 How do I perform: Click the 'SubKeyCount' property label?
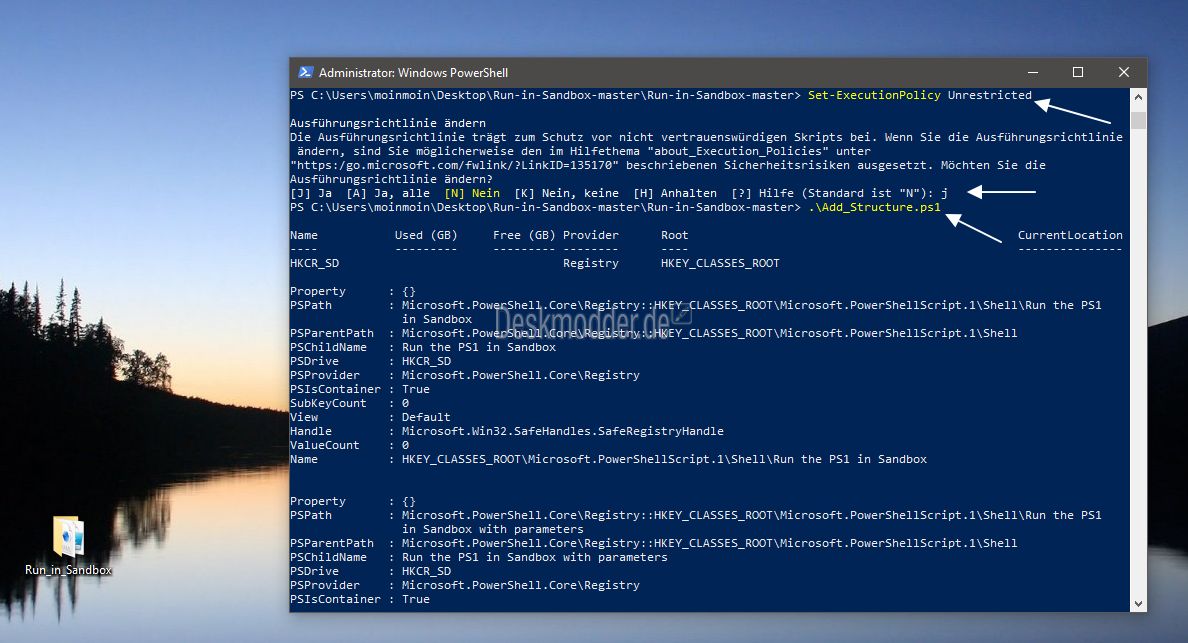click(x=328, y=403)
